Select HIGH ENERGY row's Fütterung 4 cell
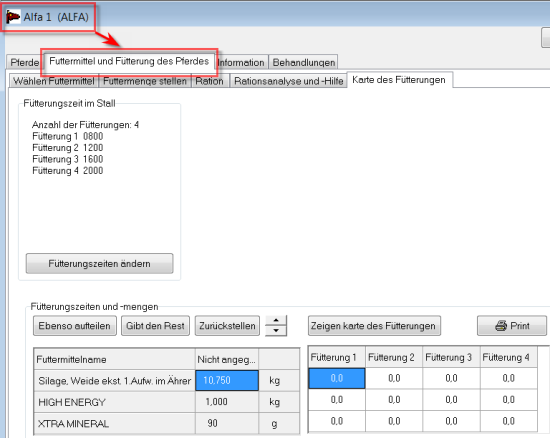This screenshot has width=550, height=438. click(508, 400)
